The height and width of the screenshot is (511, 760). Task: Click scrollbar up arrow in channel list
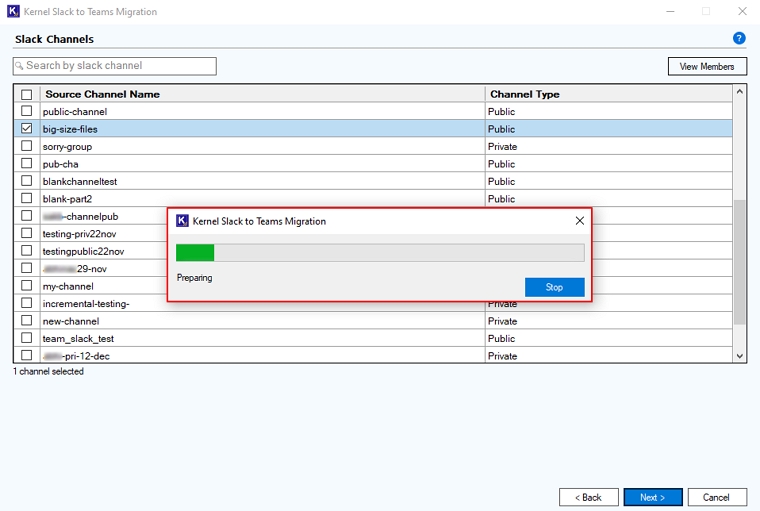[x=739, y=91]
